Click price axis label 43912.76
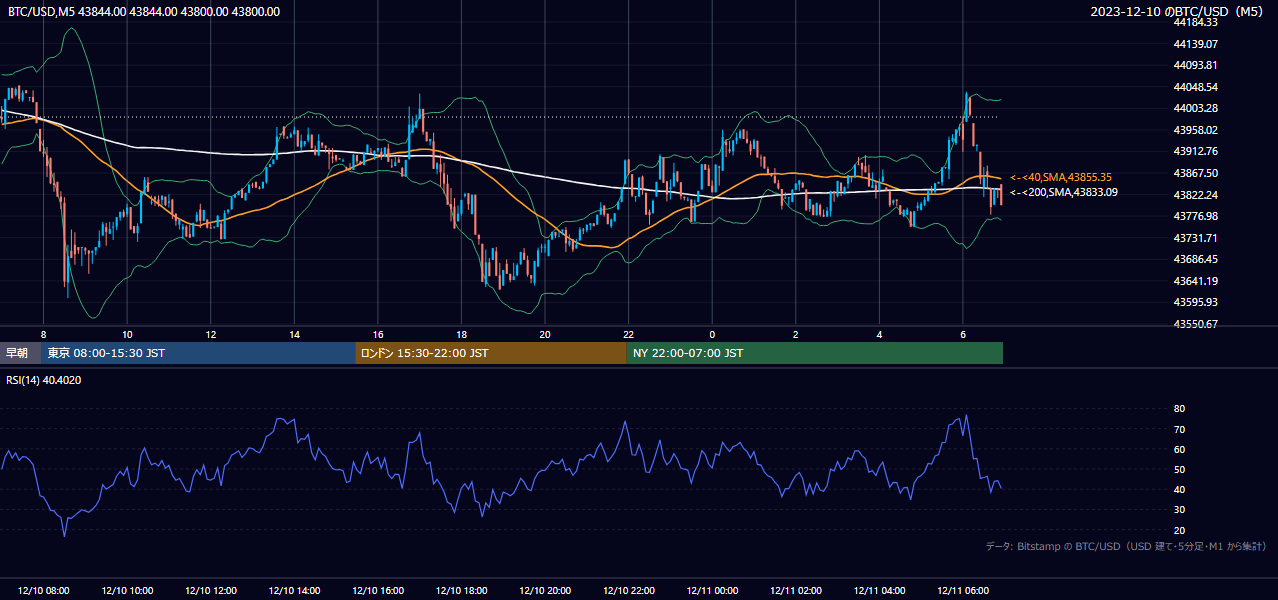This screenshot has width=1278, height=600. (x=1195, y=151)
